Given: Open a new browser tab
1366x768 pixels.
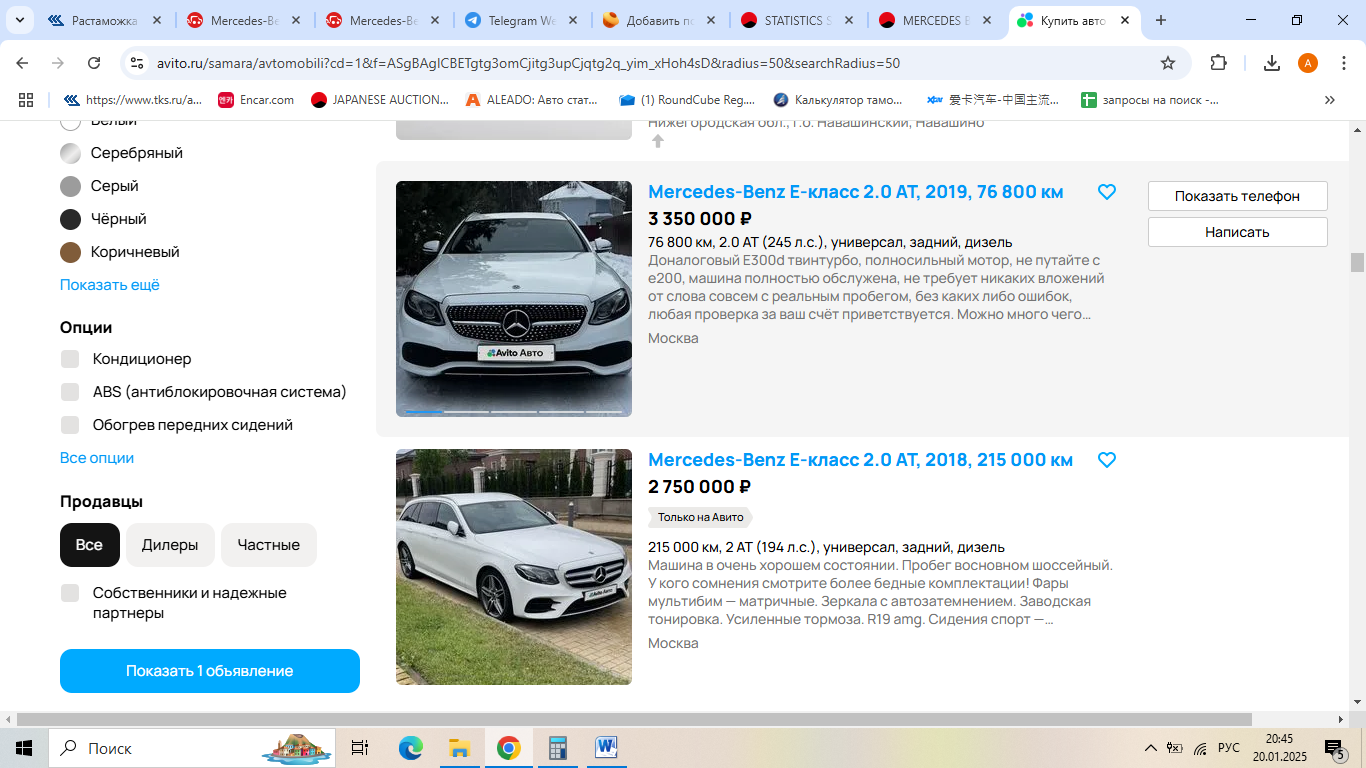Looking at the screenshot, I should pyautogui.click(x=1161, y=20).
